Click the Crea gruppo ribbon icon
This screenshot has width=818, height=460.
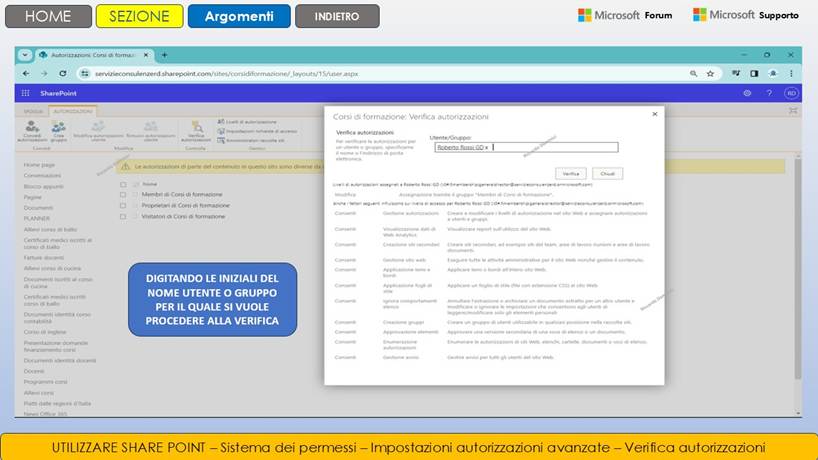tap(58, 131)
